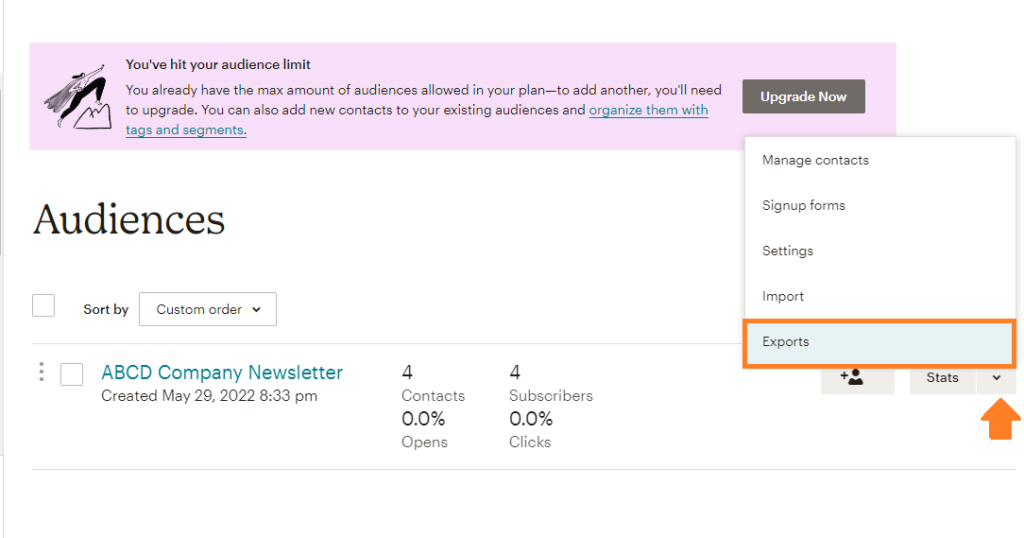Click the climbing figure illustration in the banner
This screenshot has height=538, width=1024.
(x=78, y=96)
